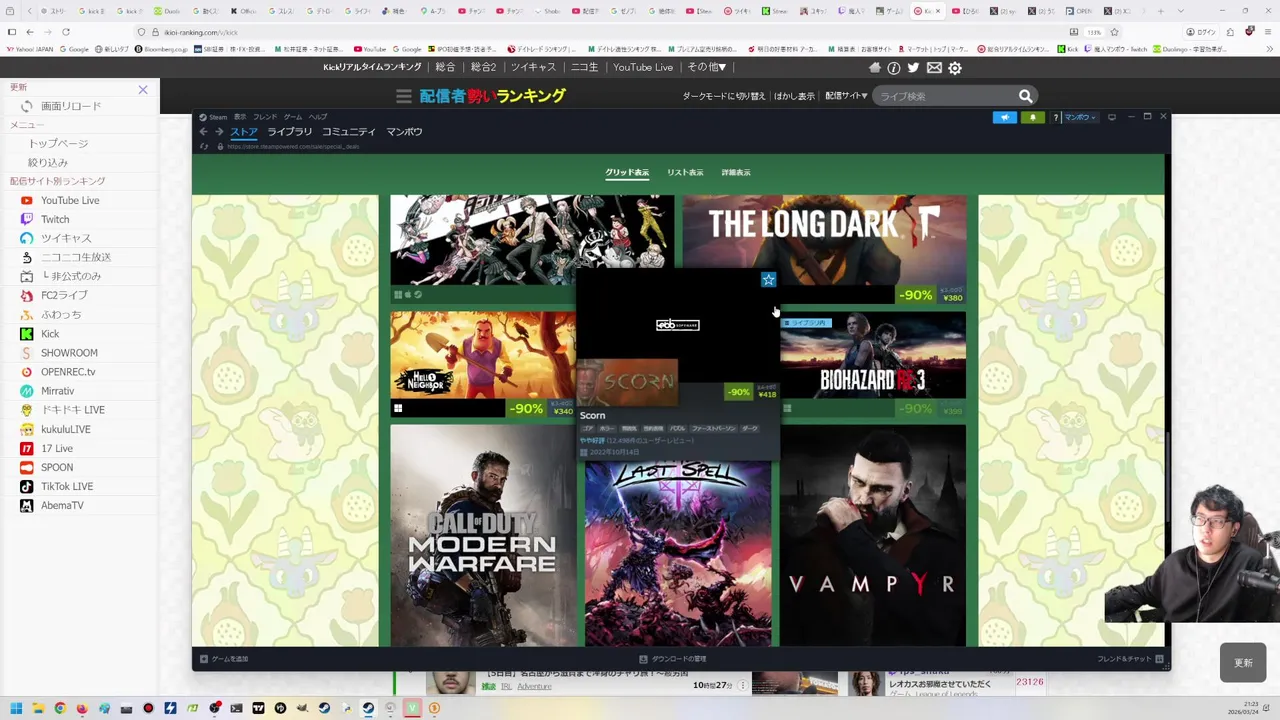
Task: Switch to グリッド表示 view
Action: click(x=627, y=172)
